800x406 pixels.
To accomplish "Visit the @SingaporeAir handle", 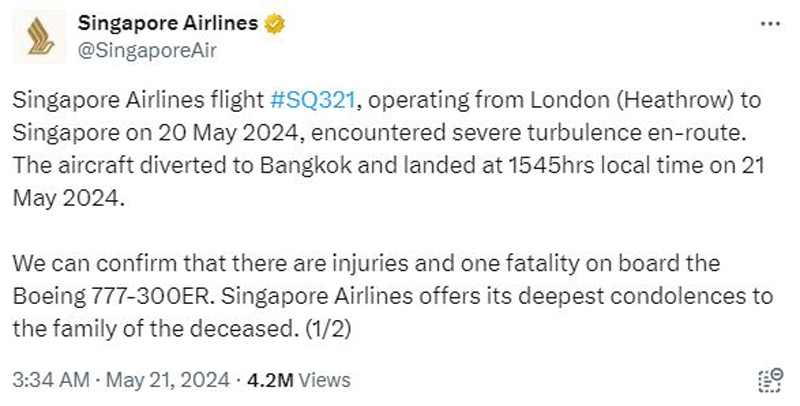I will [x=147, y=50].
